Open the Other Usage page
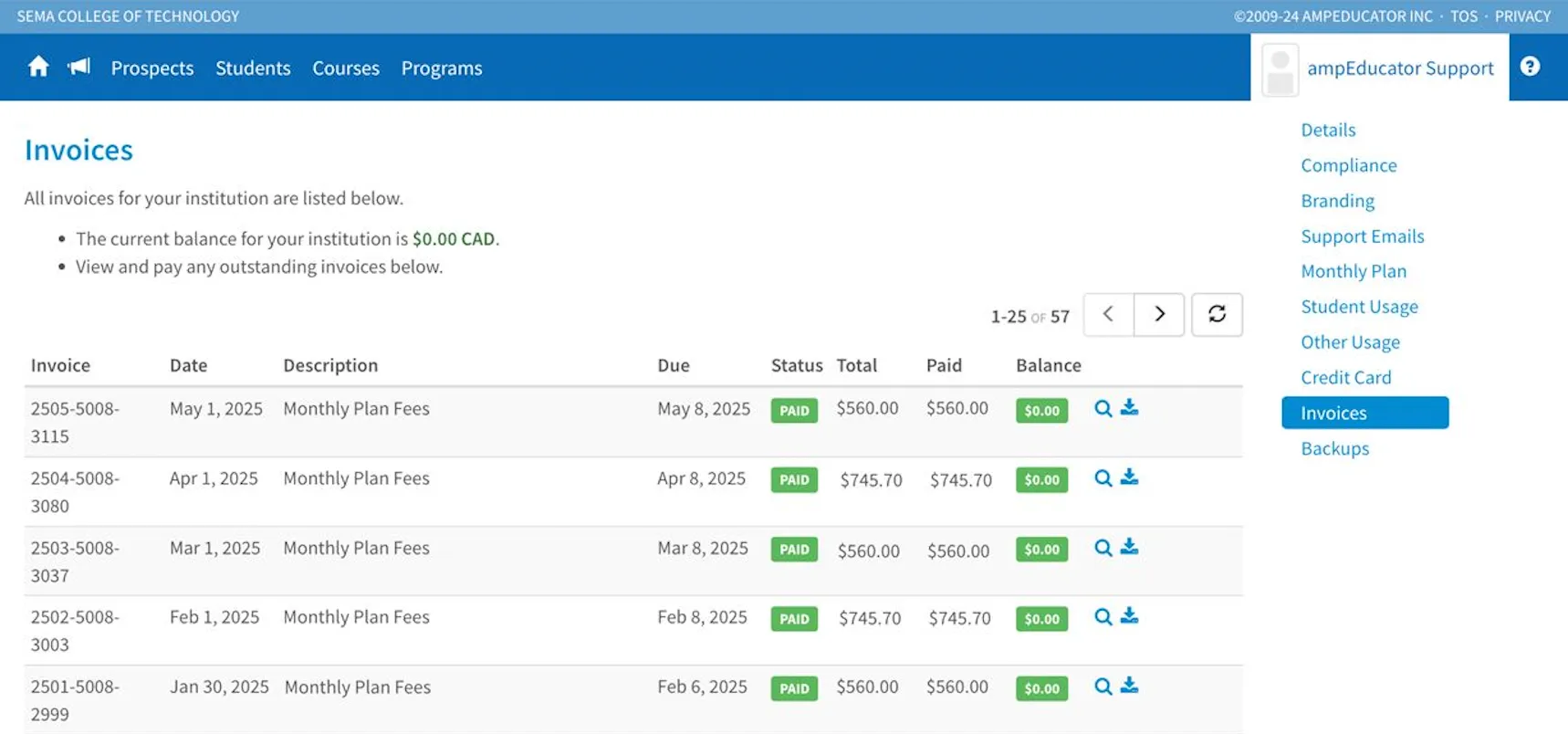 (x=1350, y=342)
